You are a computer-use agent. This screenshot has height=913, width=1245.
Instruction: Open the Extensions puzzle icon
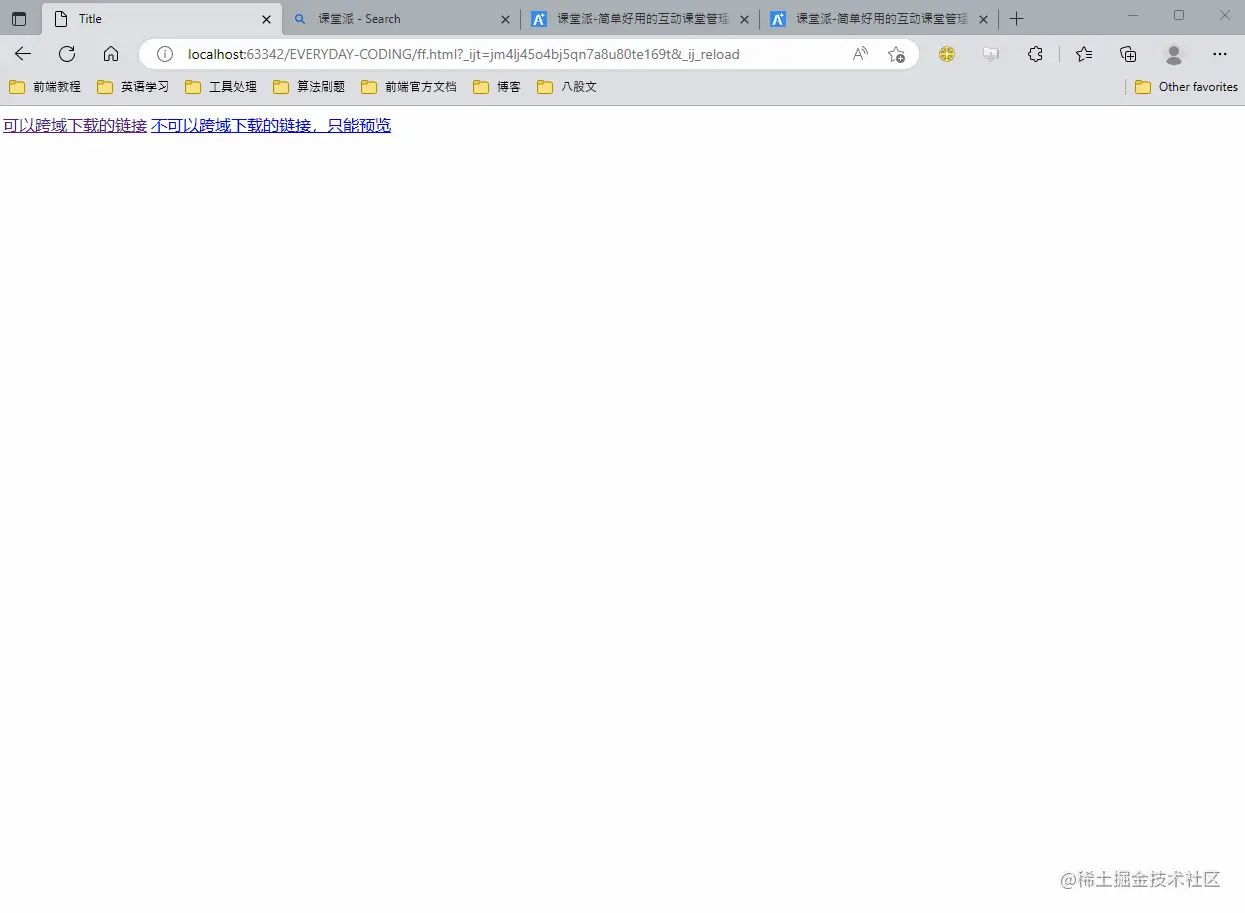1035,54
